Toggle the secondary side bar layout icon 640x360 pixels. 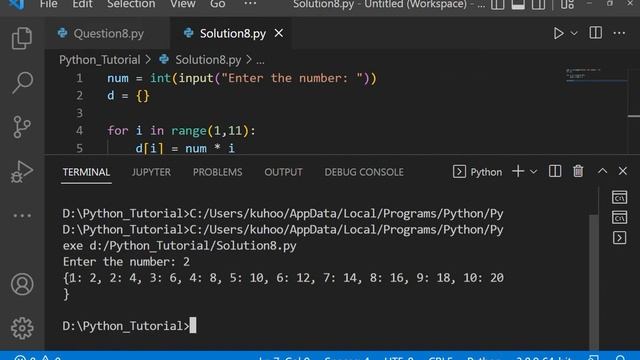538,4
